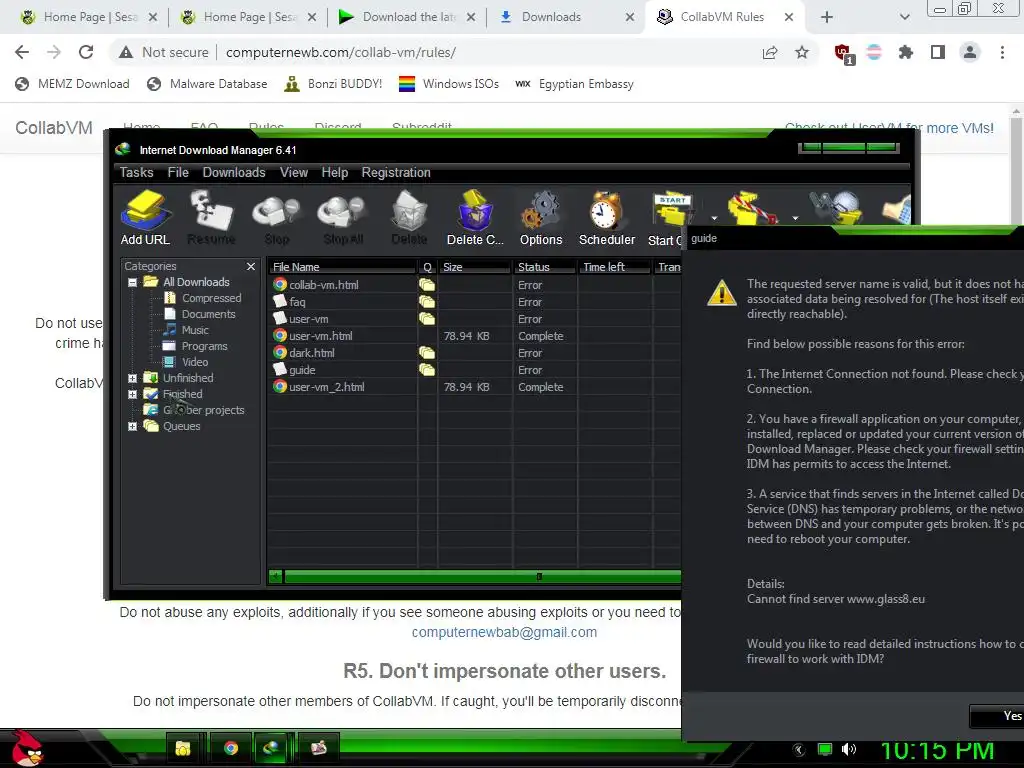The height and width of the screenshot is (768, 1024).
Task: Click the taskbar volume speaker icon
Action: (849, 749)
